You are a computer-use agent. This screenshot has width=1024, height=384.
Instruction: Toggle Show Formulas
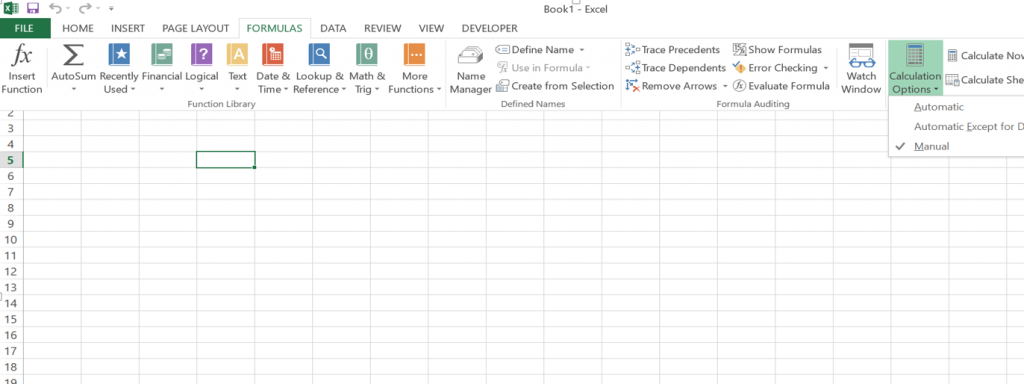click(x=777, y=50)
